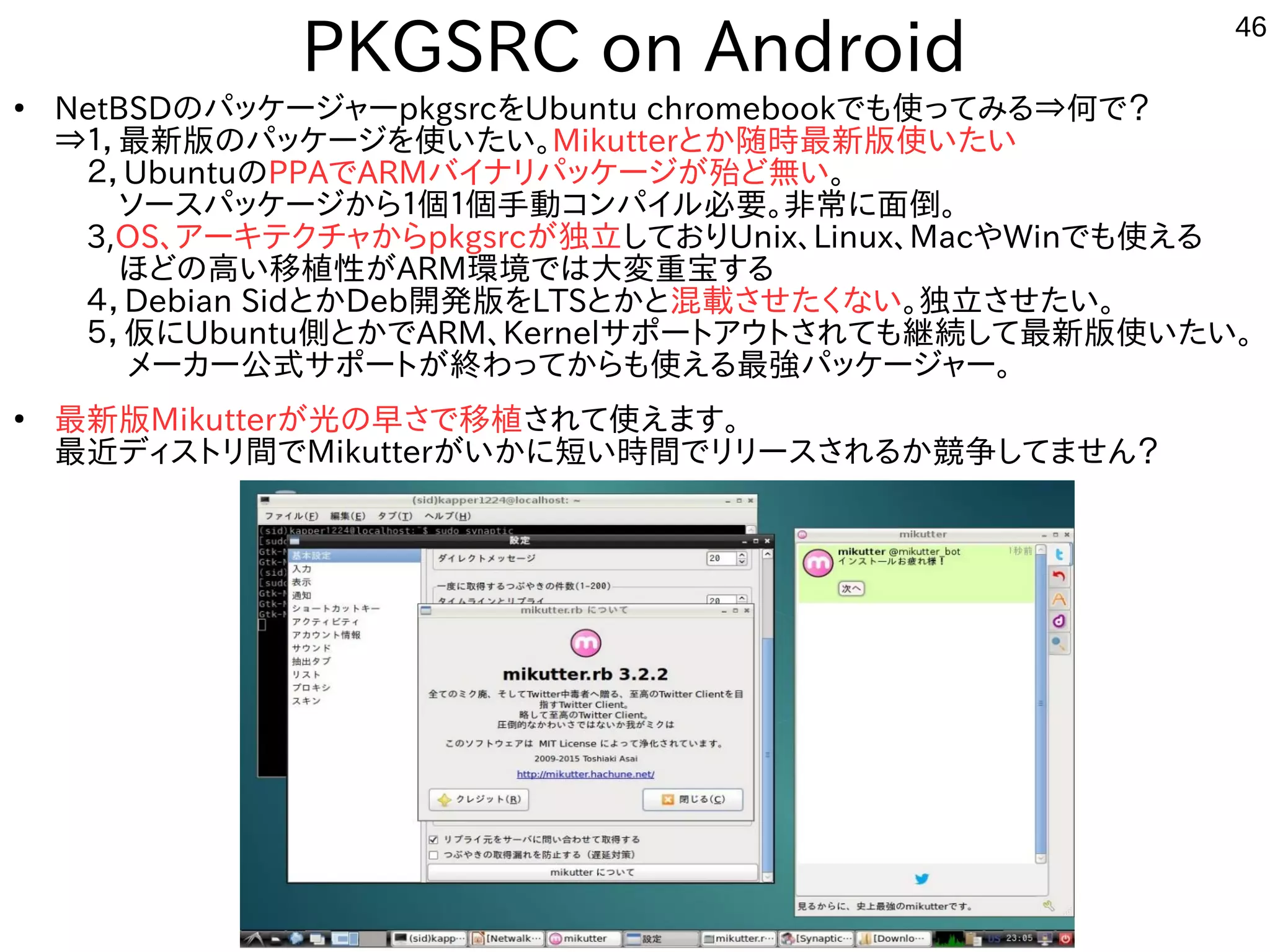
Task: Click the 23:05 clock in the panel
Action: pos(1019,938)
